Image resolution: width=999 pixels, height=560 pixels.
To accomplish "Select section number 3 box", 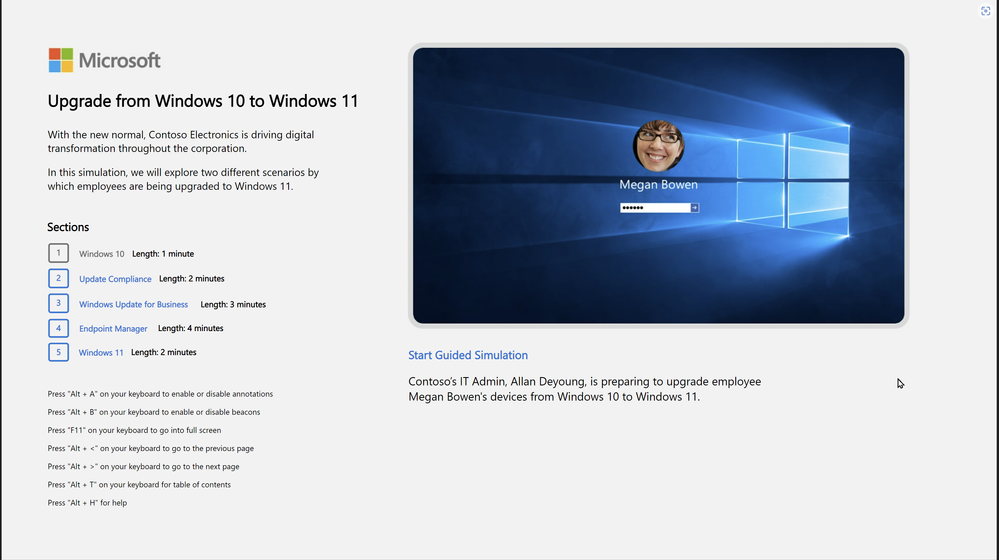I will (x=59, y=303).
